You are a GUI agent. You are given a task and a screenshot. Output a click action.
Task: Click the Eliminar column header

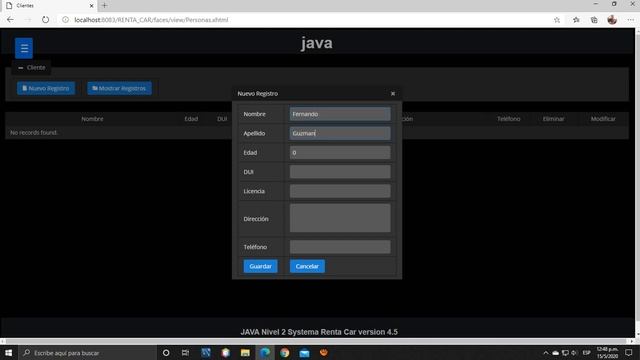tap(553, 119)
